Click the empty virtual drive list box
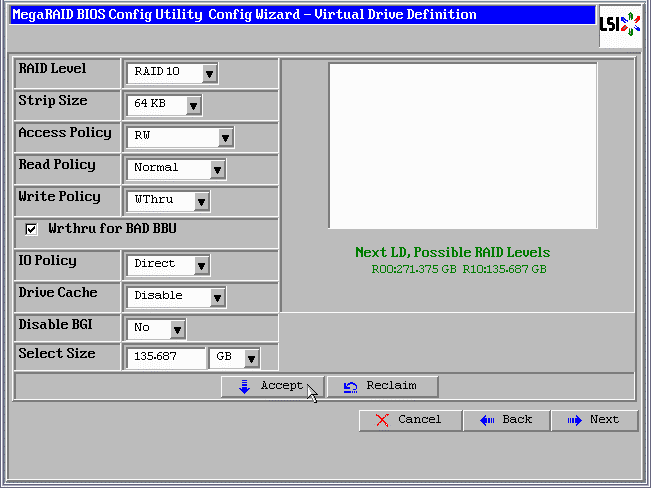The height and width of the screenshot is (488, 651). click(462, 146)
